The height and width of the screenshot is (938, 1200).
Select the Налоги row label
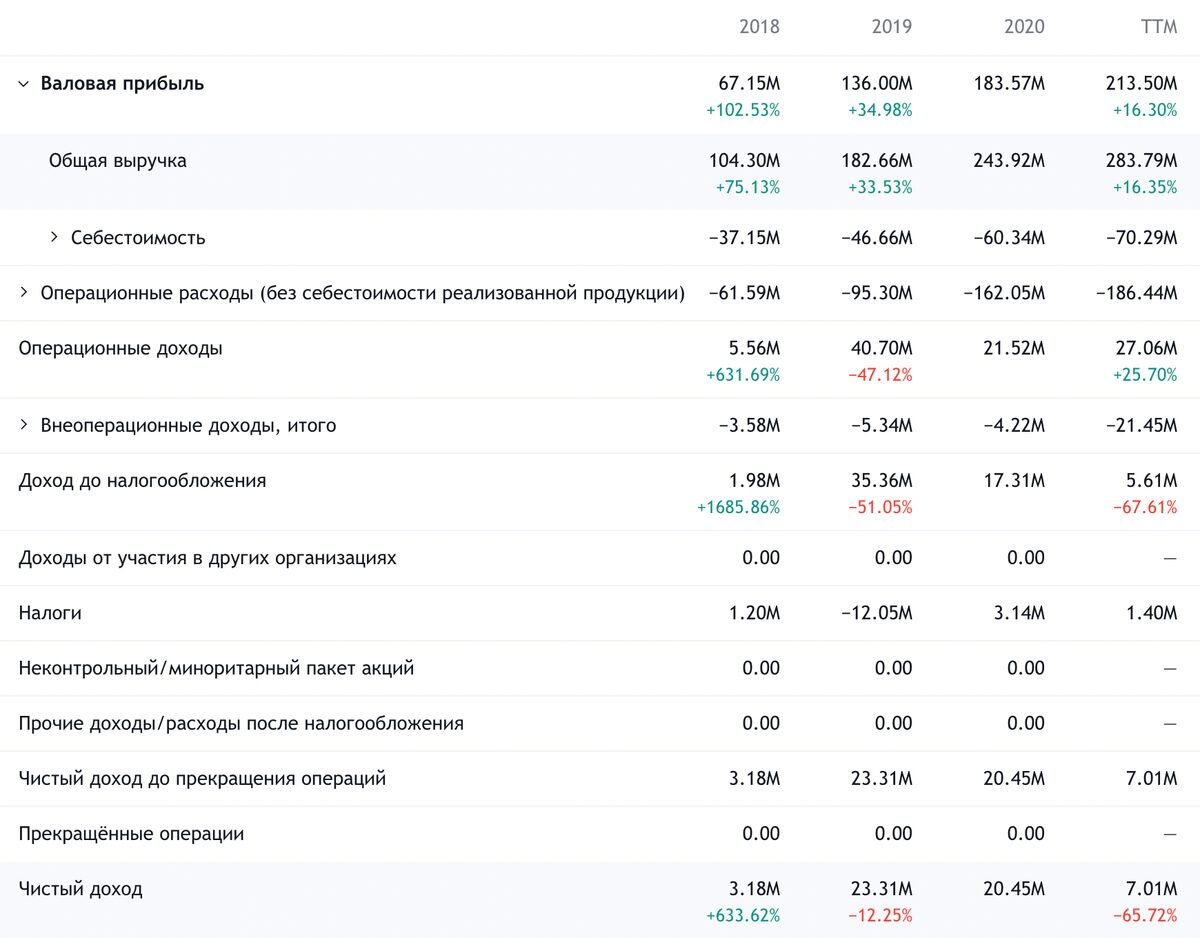50,613
